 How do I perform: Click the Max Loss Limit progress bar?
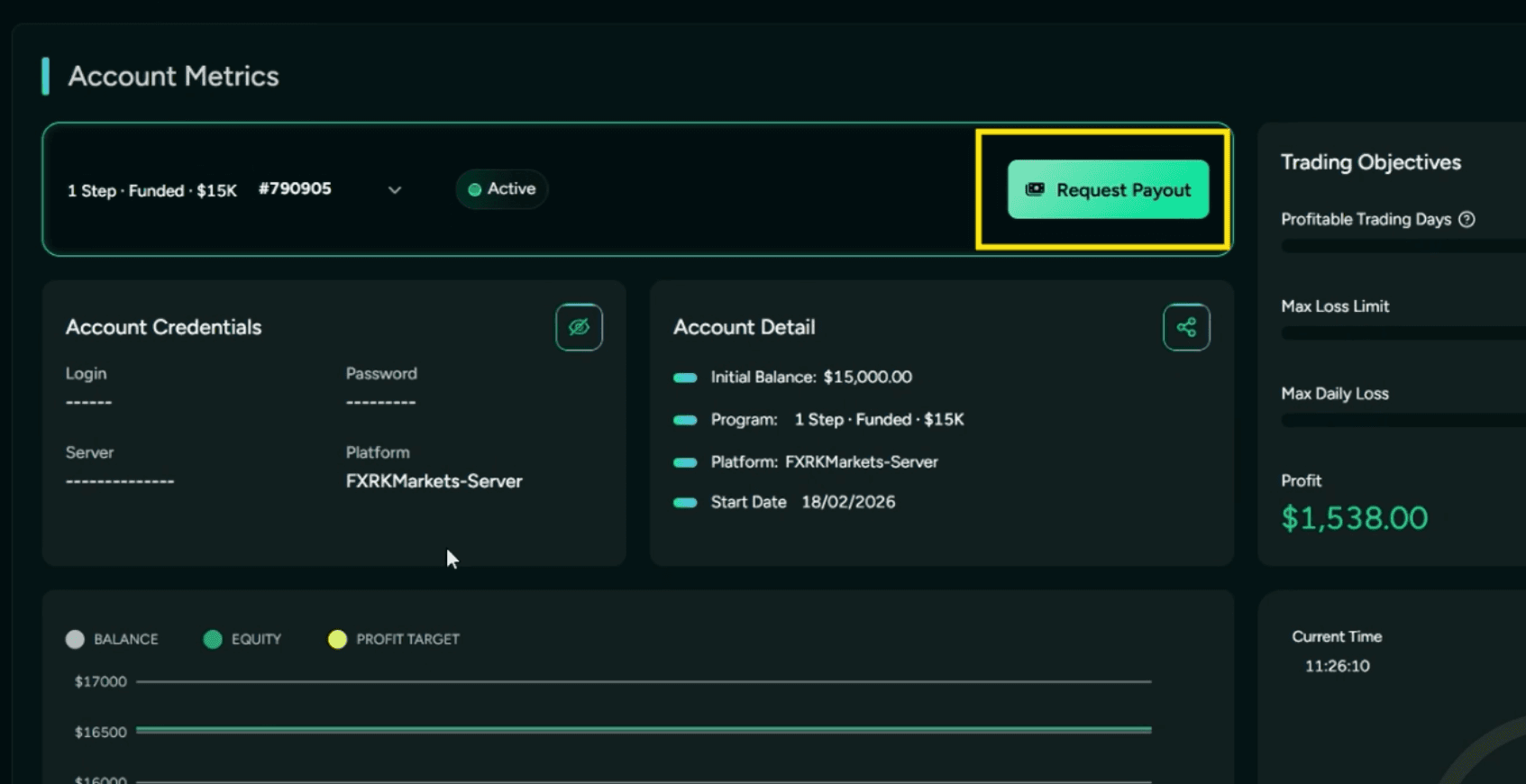1403,333
